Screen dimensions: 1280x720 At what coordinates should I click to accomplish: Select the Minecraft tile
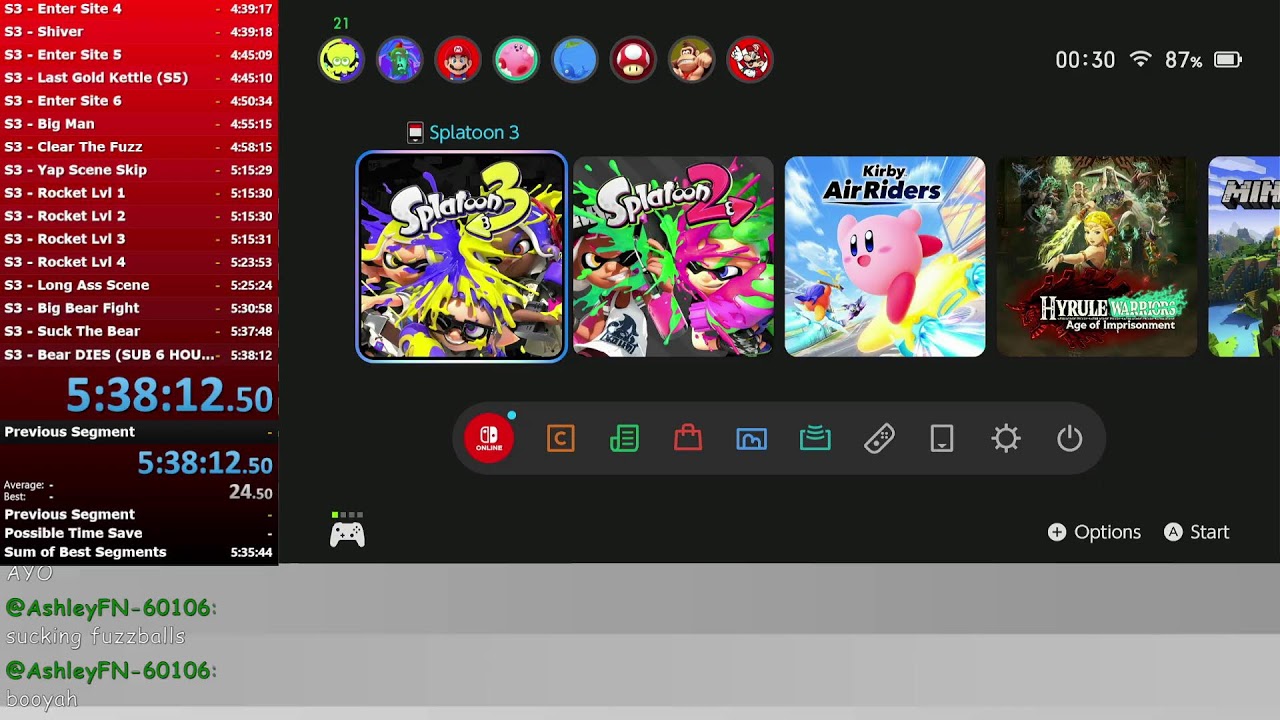pos(1244,256)
